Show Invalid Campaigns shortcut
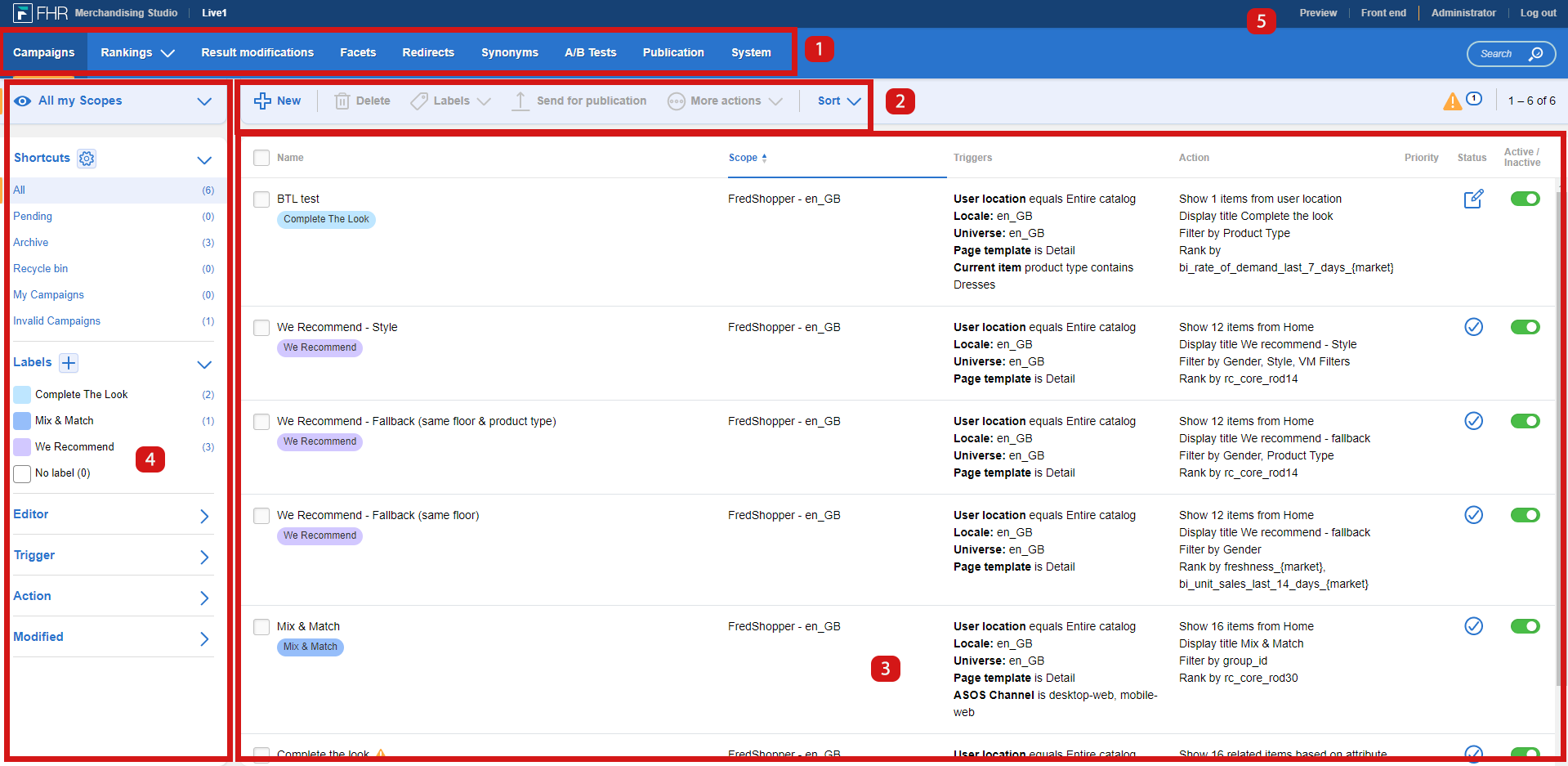This screenshot has height=766, width=1568. [56, 321]
